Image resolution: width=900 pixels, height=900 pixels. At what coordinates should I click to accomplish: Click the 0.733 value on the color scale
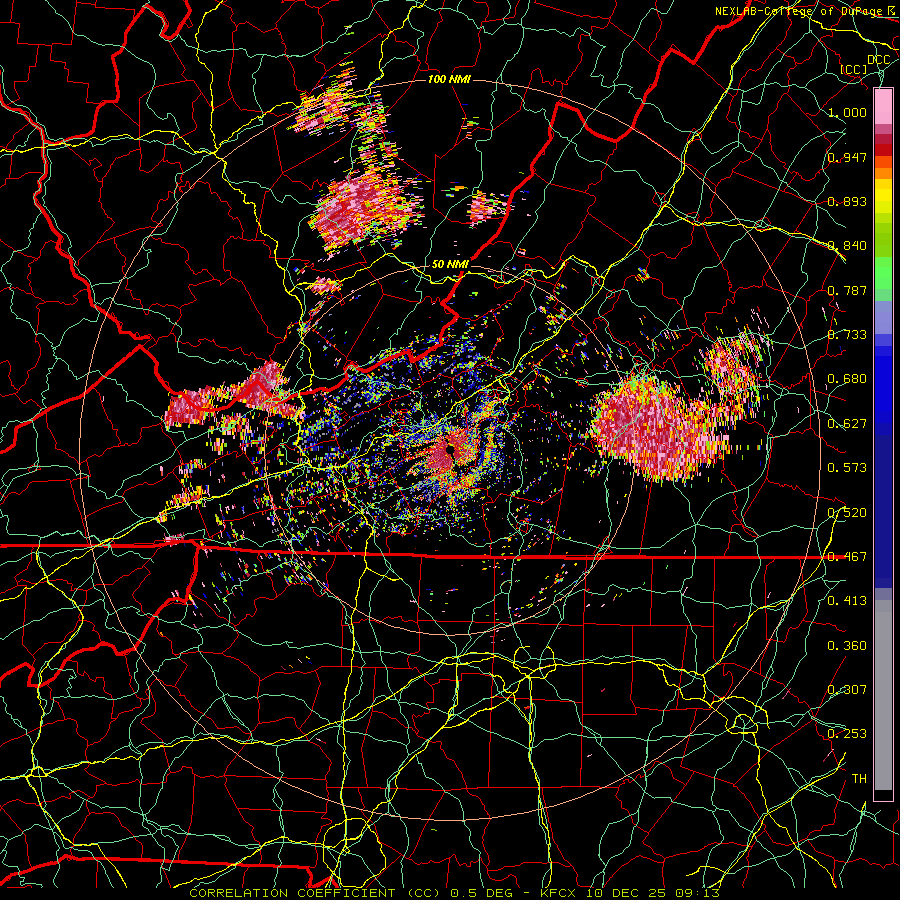tap(847, 335)
